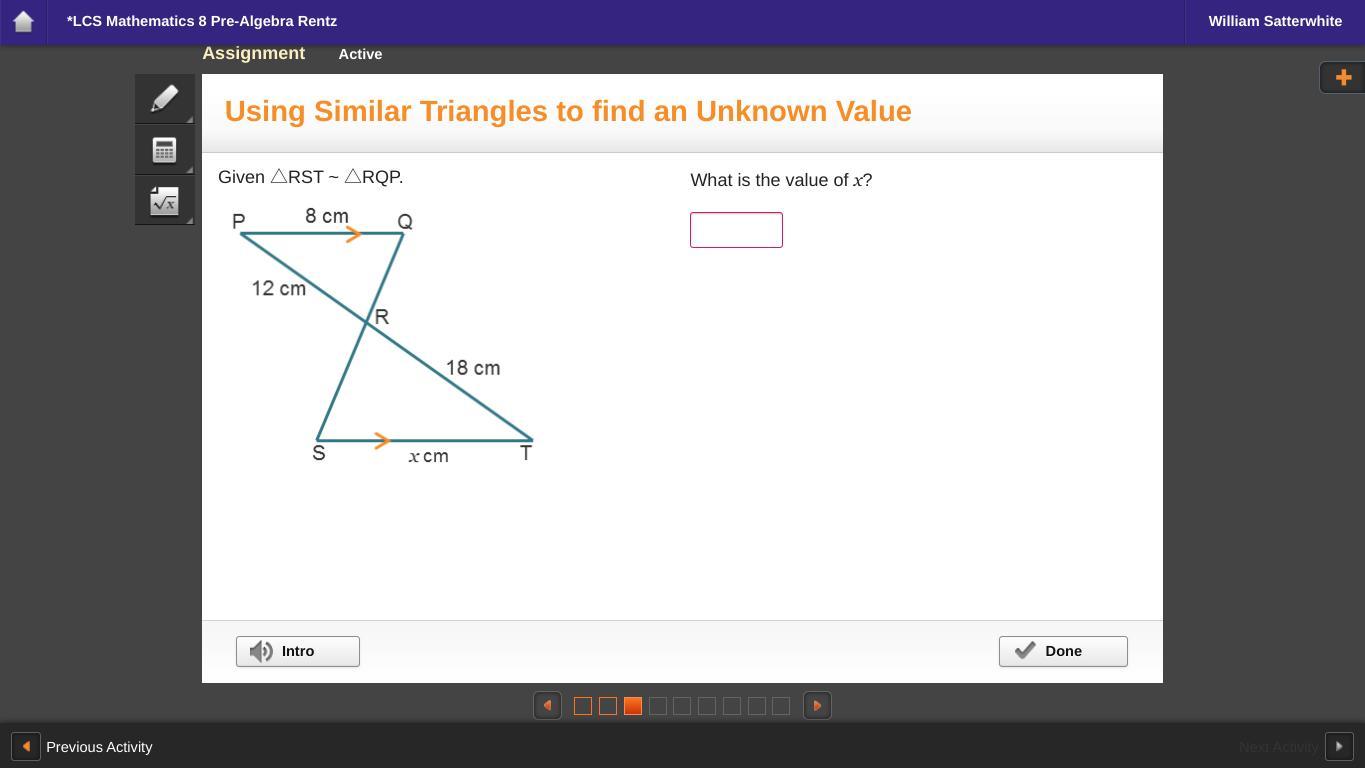Click the 18 cm label in diagram

[x=473, y=368]
